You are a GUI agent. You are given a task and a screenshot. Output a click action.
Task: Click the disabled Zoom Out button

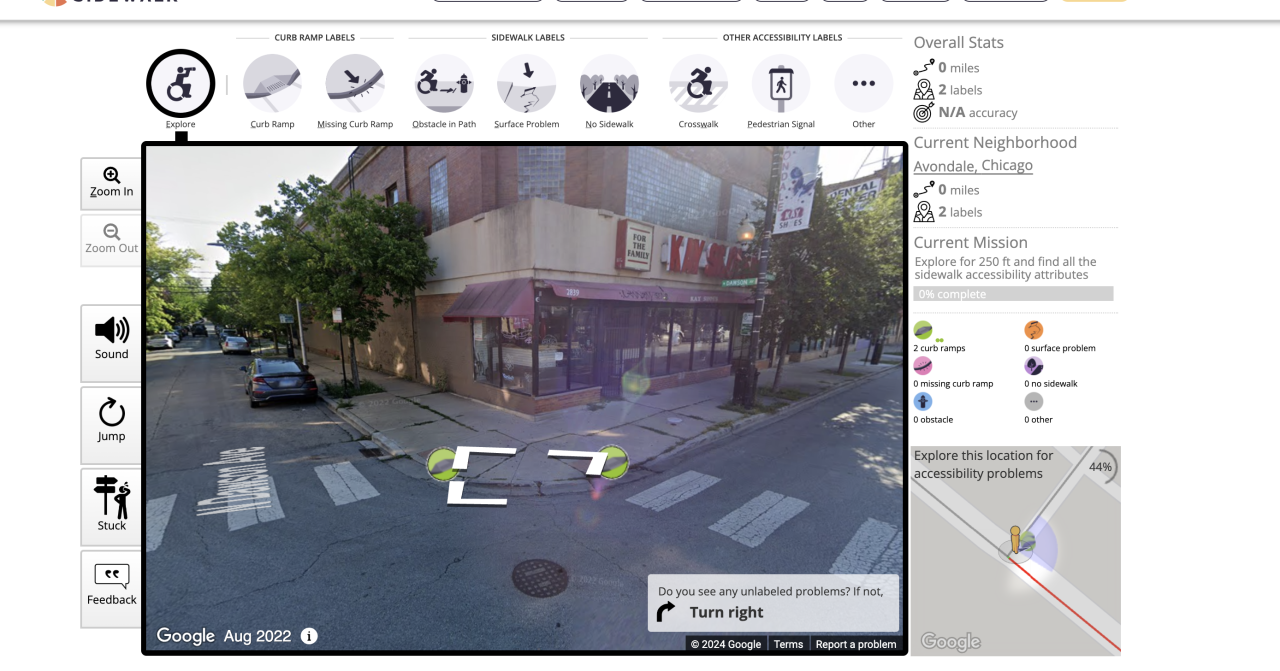point(111,240)
